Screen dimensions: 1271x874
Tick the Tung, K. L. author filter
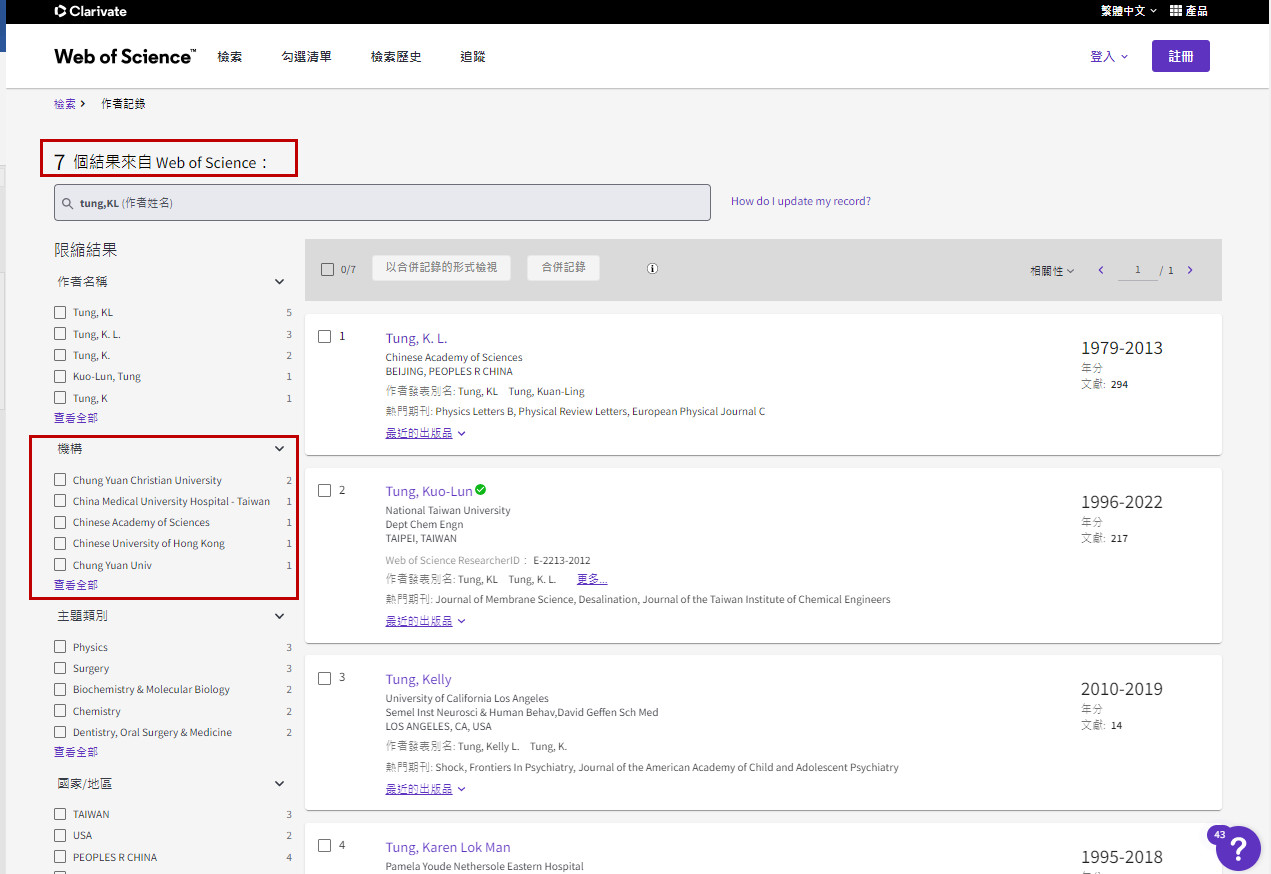[x=60, y=334]
